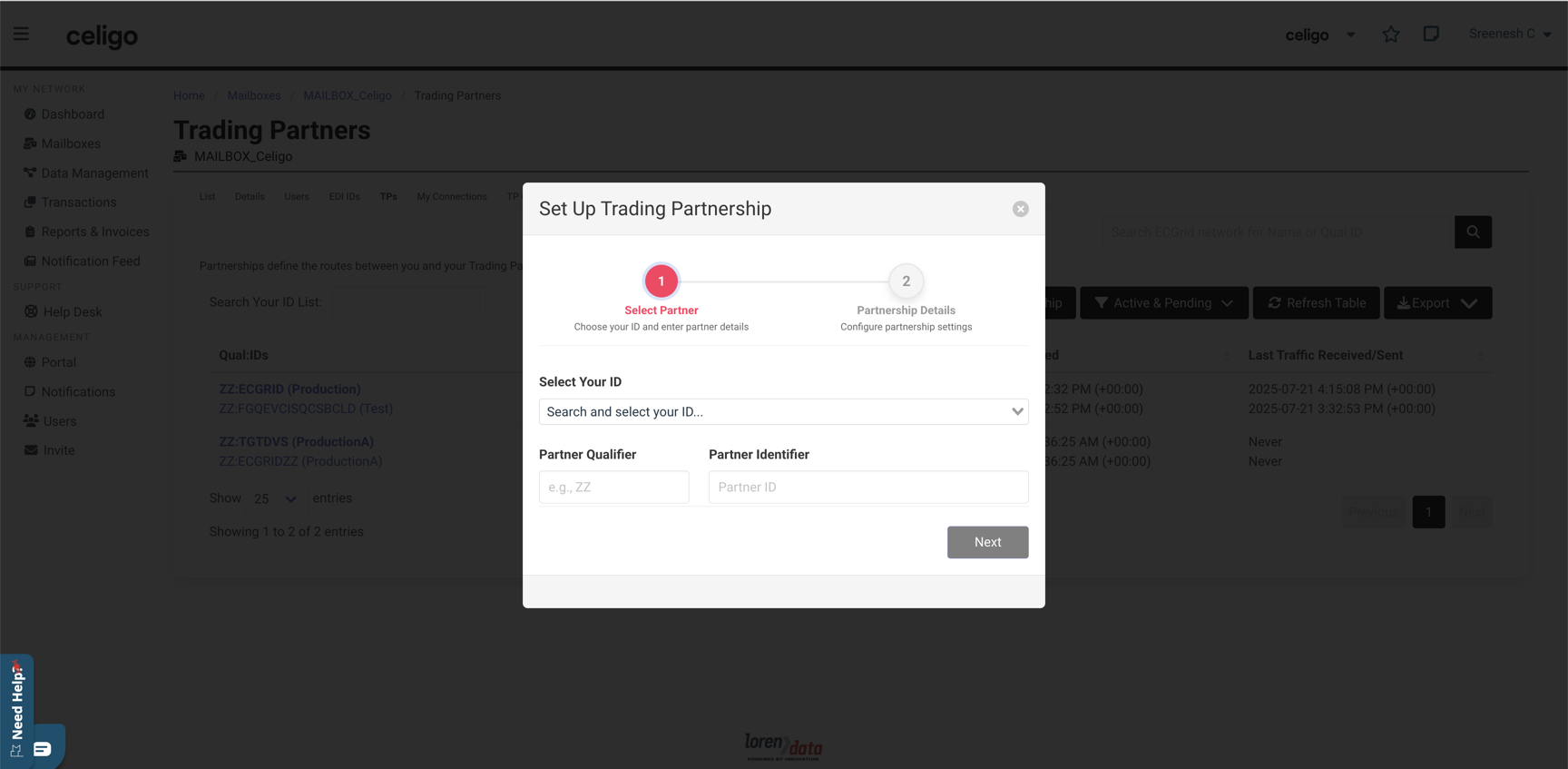Click the search magnifier button
The image size is (1568, 769).
(1473, 232)
